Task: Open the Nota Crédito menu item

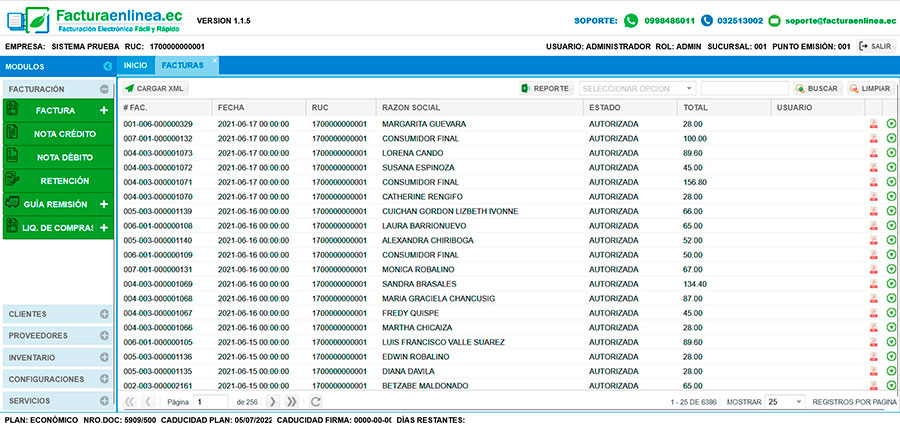Action: tap(58, 133)
